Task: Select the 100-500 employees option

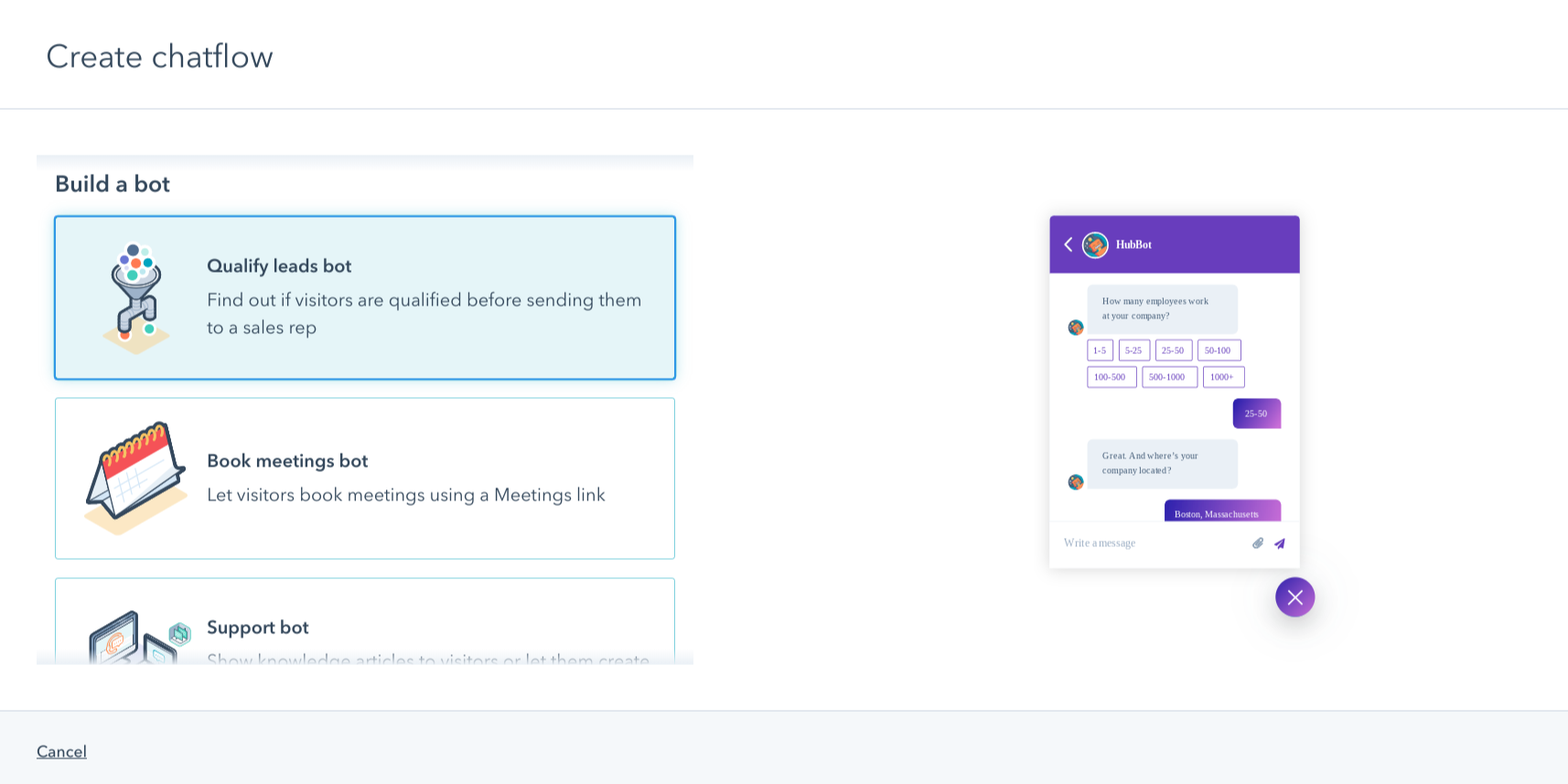Action: tap(1111, 377)
